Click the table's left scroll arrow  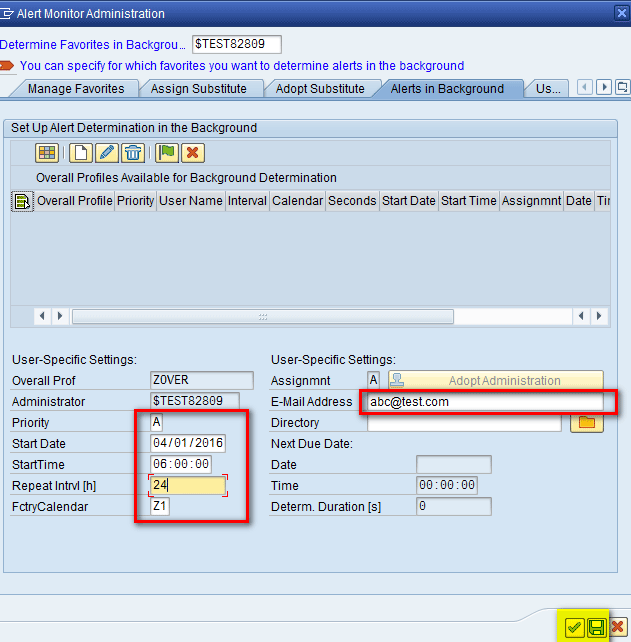(x=42, y=316)
